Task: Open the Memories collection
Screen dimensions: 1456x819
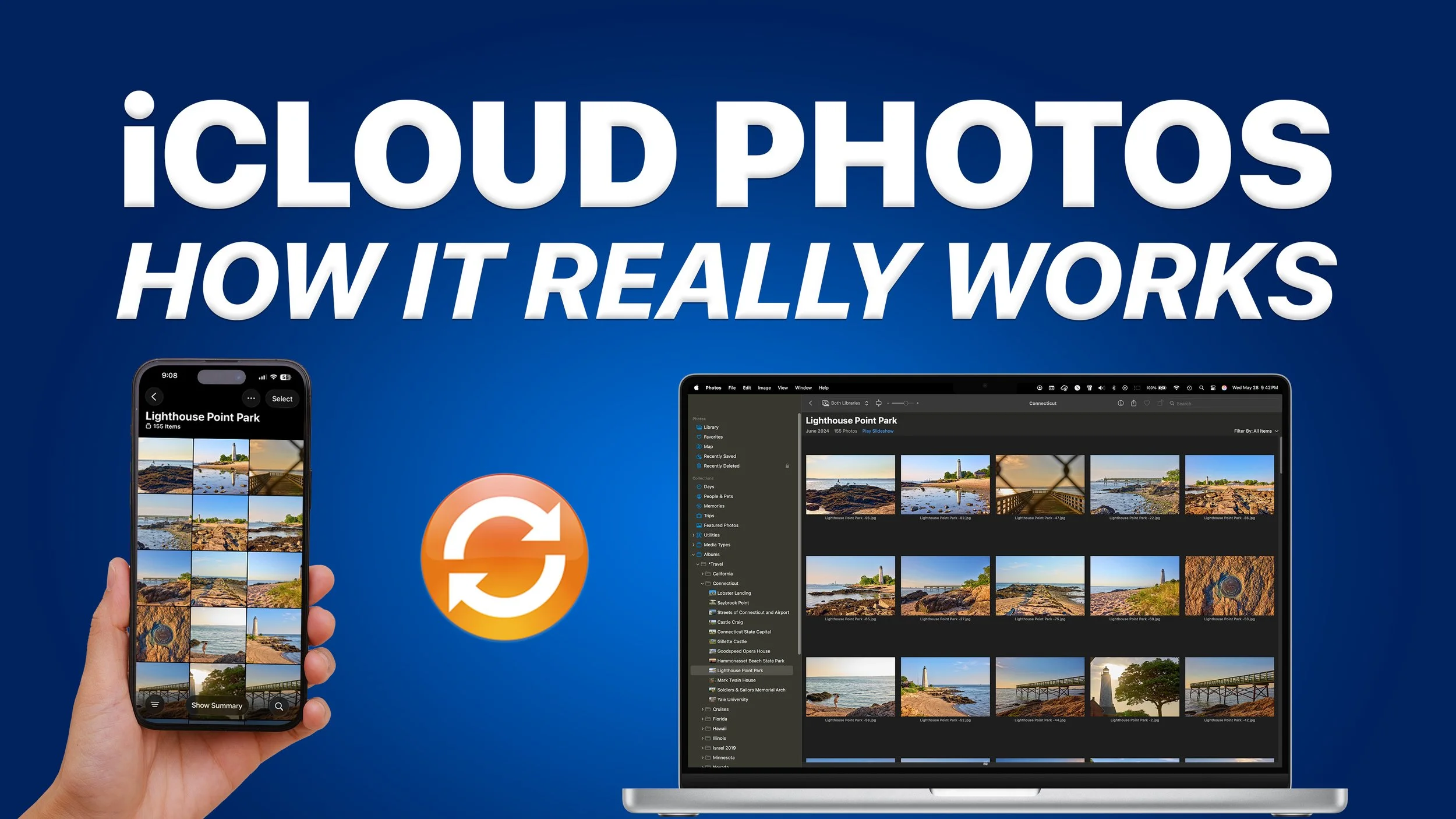Action: [710, 506]
